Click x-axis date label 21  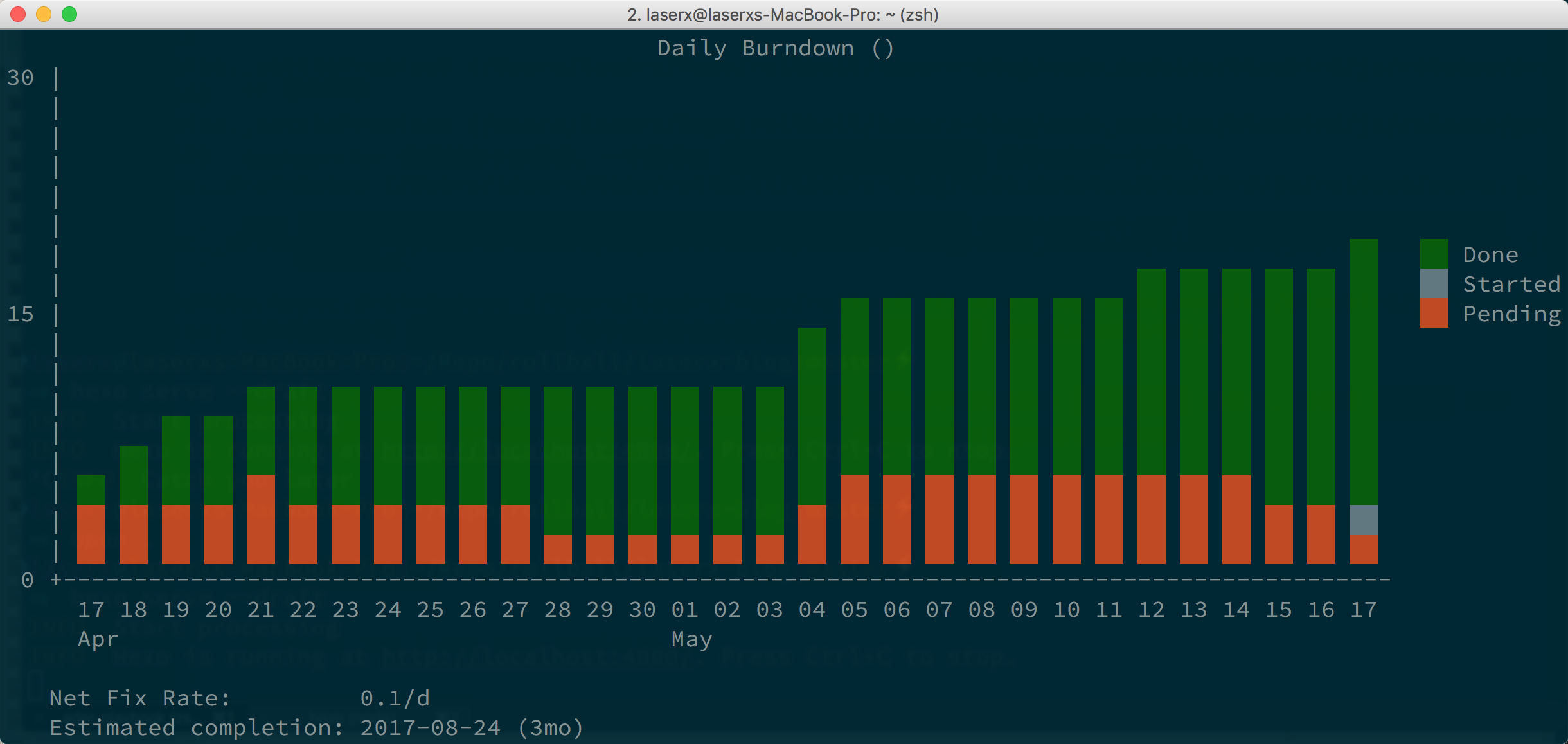[x=261, y=610]
